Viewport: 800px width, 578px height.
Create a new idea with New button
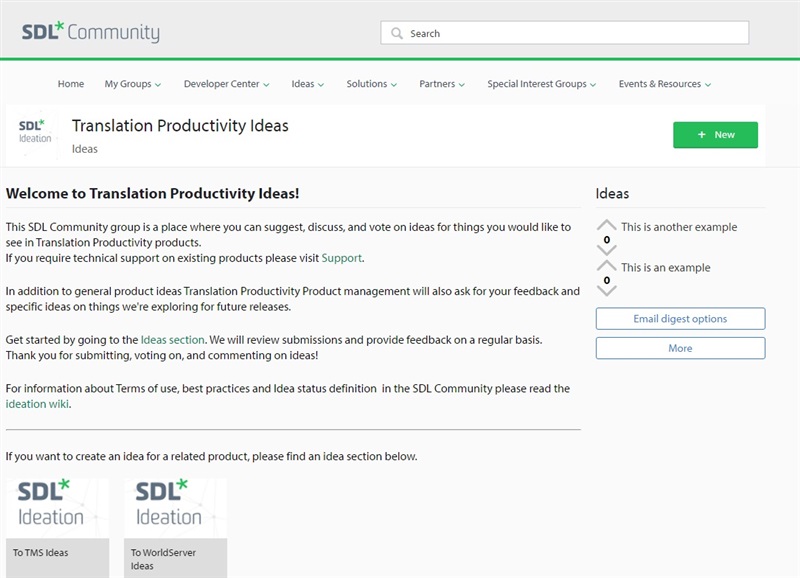point(715,135)
